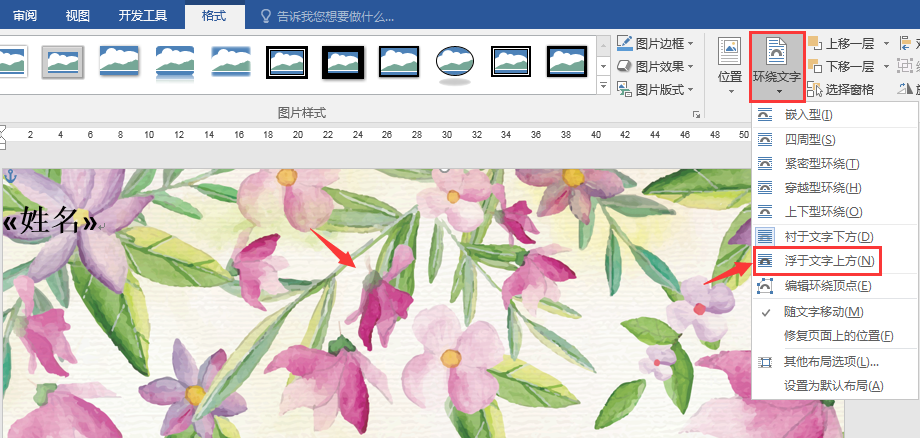Apply the reflected rounded rectangle picture style
The height and width of the screenshot is (438, 920).
point(175,62)
